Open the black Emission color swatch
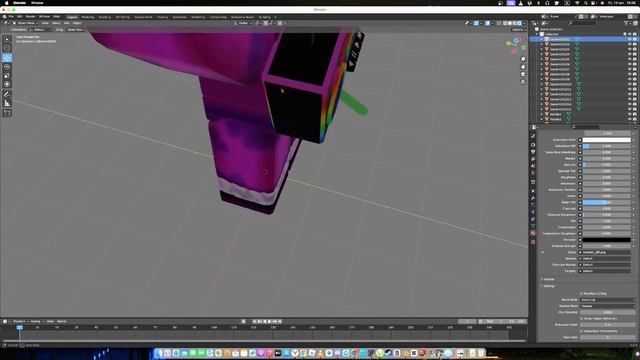The height and width of the screenshot is (360, 640). (x=606, y=240)
